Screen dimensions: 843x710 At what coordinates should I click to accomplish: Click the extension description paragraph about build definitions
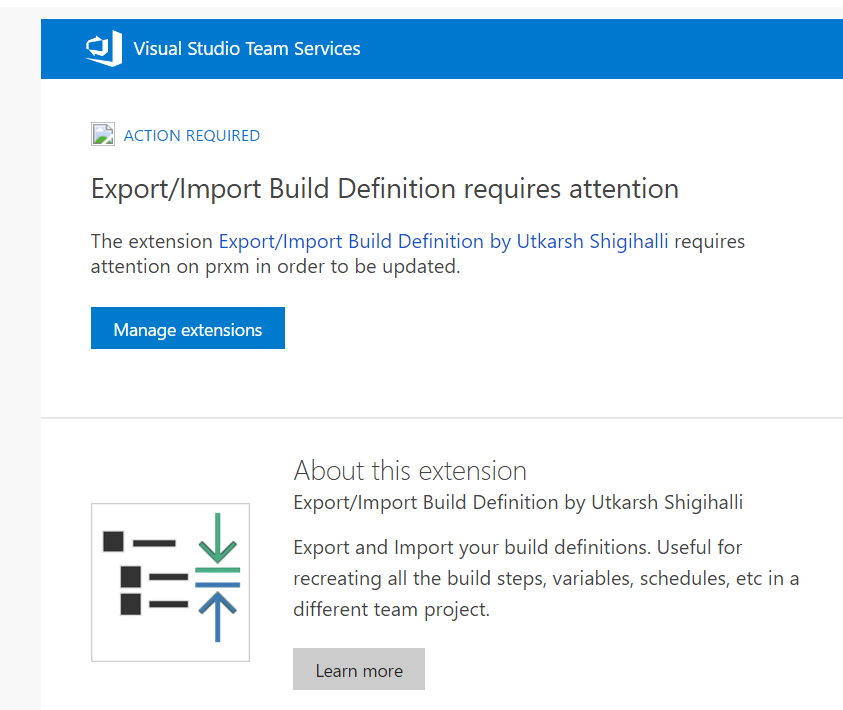(x=546, y=578)
